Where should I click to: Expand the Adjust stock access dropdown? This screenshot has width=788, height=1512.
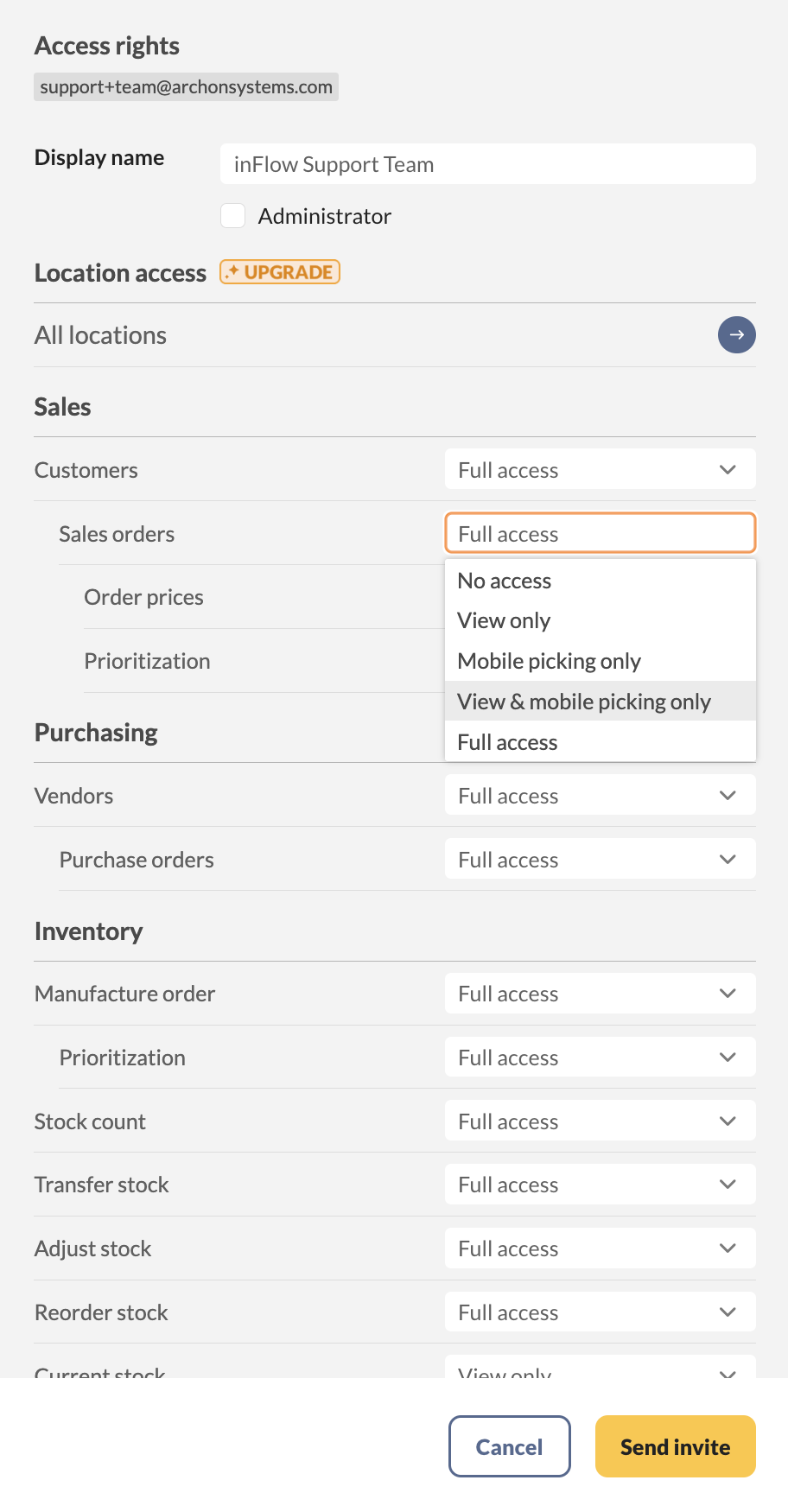click(600, 1248)
